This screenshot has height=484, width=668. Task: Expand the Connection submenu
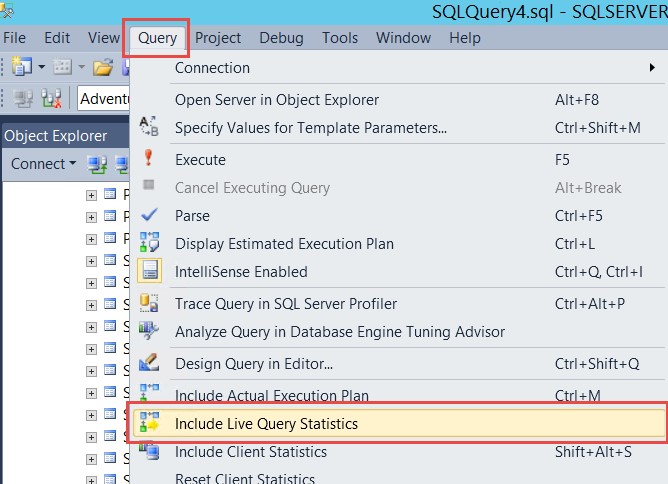click(x=398, y=68)
